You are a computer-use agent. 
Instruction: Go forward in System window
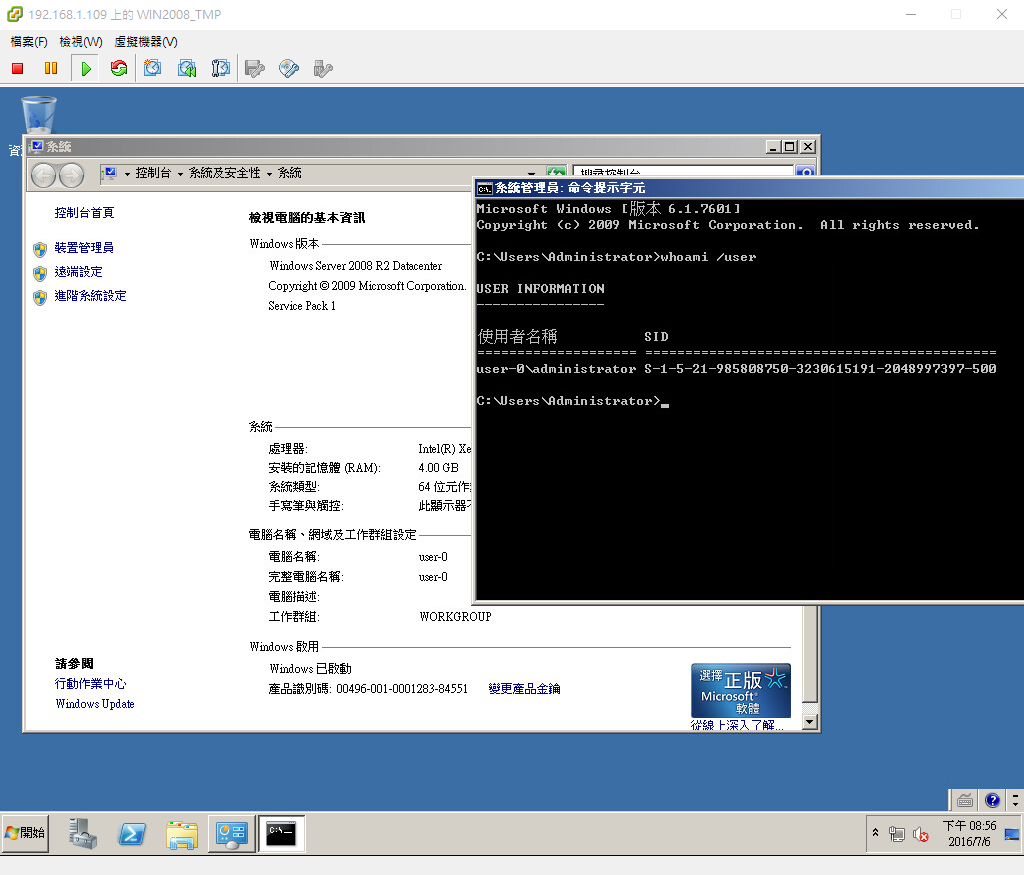[x=71, y=175]
